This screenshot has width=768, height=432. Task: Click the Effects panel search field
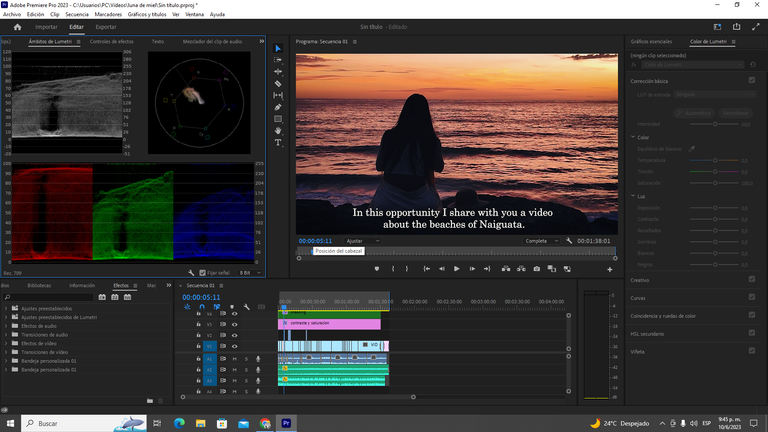pyautogui.click(x=48, y=297)
